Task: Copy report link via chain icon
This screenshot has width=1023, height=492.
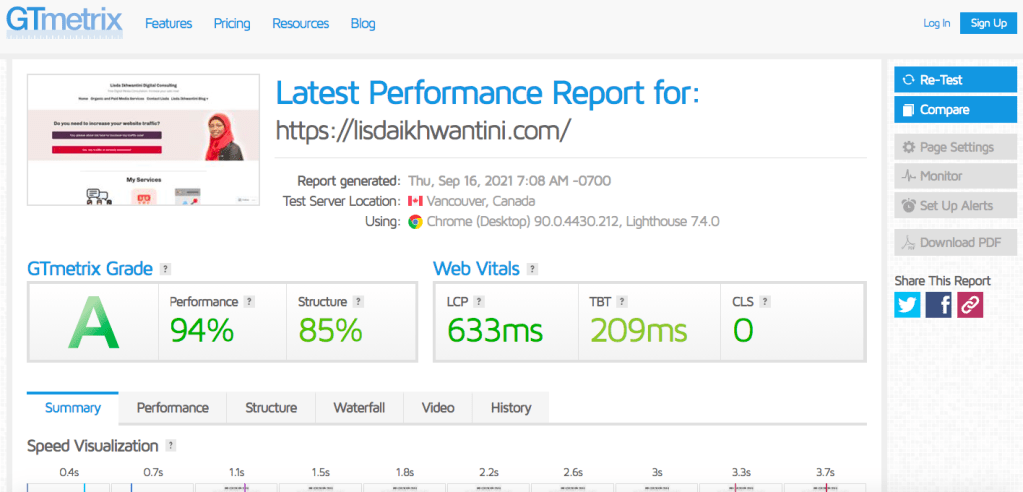Action: (x=970, y=305)
